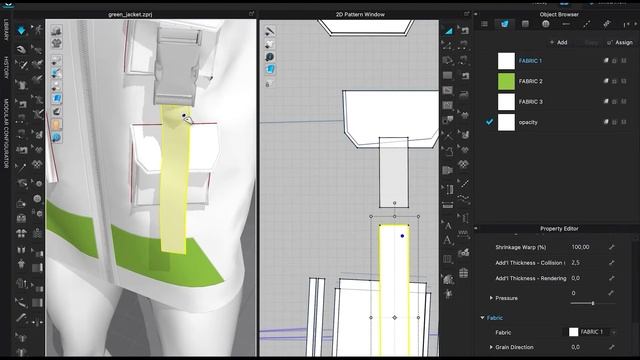The image size is (640, 360).
Task: Select Transform Pattern tool (blue triangle) in 2D toolbar
Action: (x=448, y=31)
